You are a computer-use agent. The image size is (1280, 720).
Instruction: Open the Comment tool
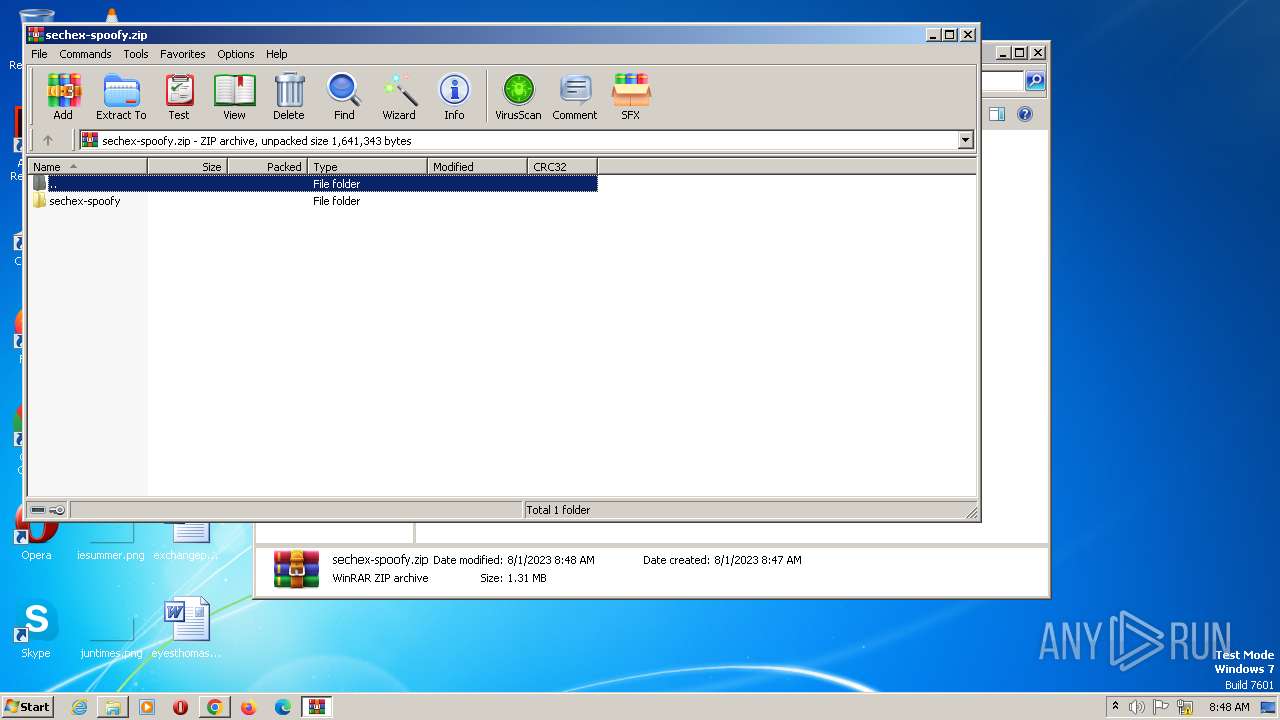pos(575,97)
